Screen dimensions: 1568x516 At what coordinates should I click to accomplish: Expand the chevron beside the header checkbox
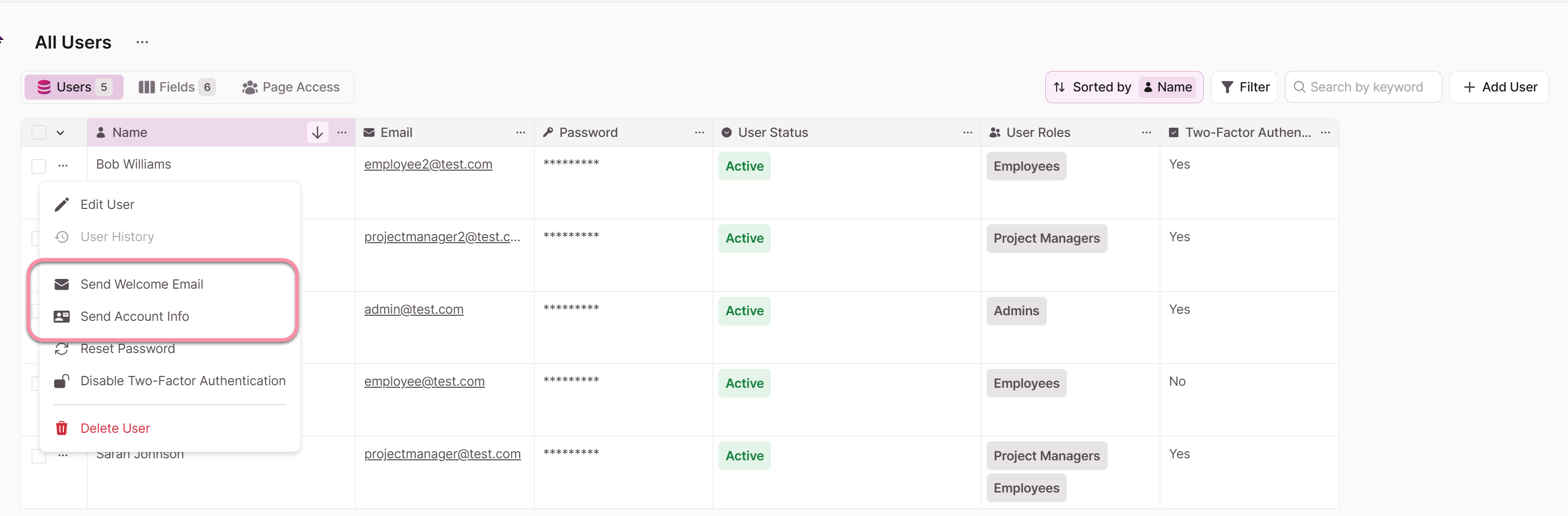click(60, 133)
